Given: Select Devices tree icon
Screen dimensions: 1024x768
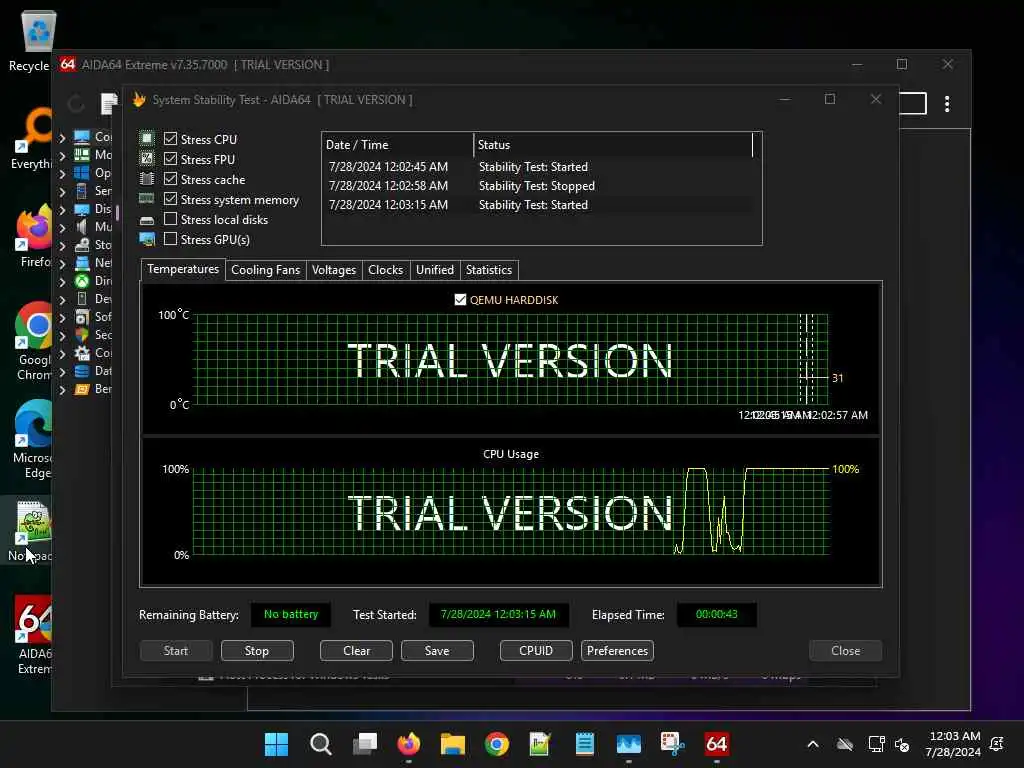Looking at the screenshot, I should pyautogui.click(x=82, y=298).
